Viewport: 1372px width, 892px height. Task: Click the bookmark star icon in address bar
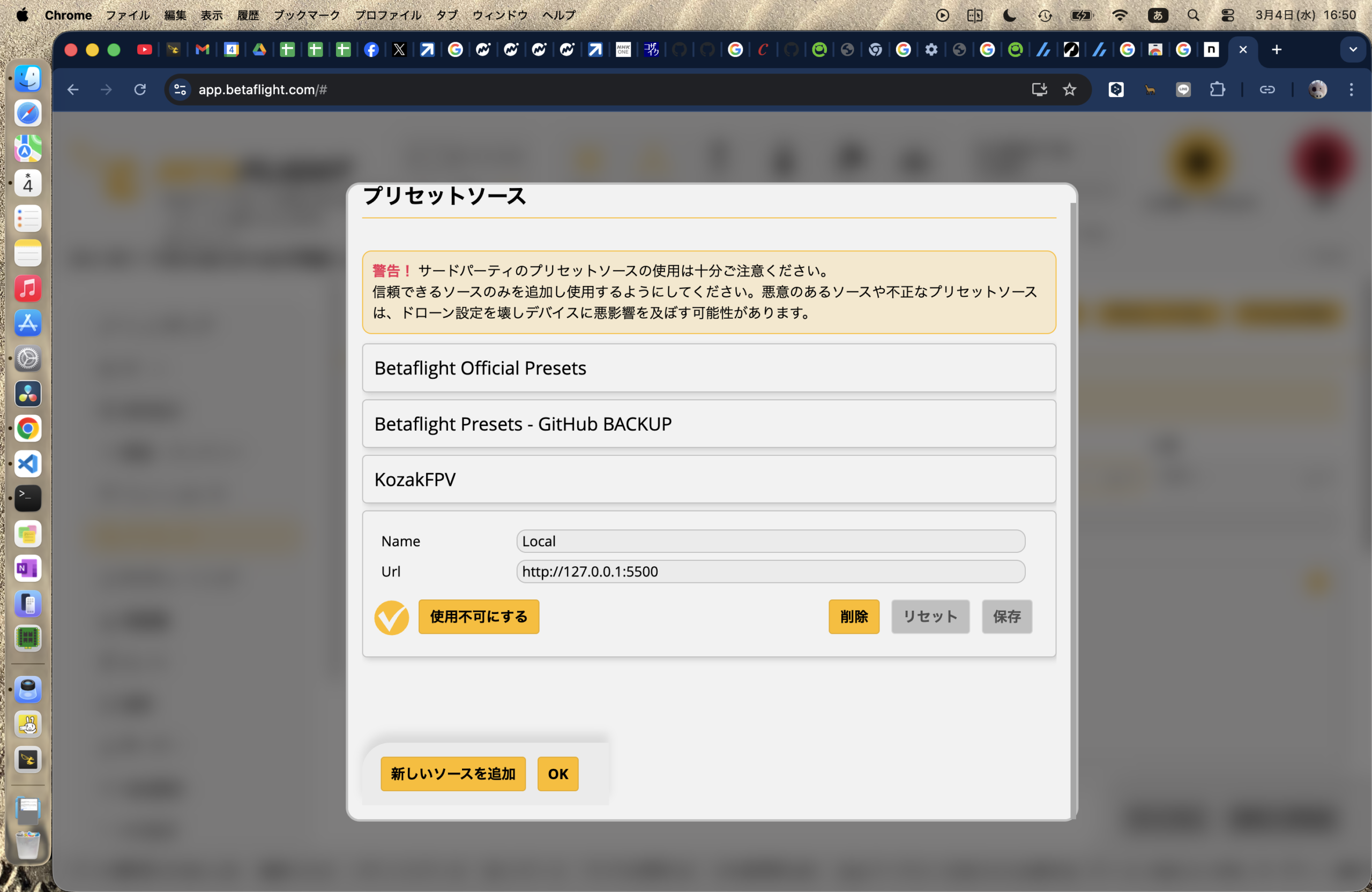coord(1069,90)
